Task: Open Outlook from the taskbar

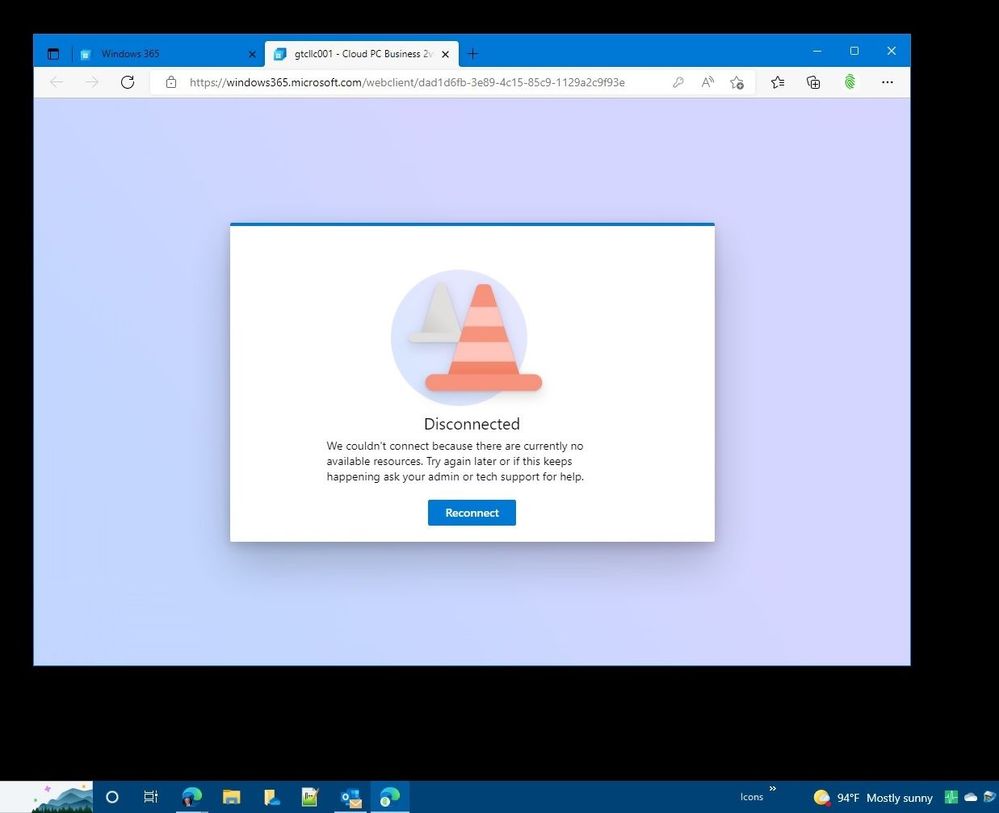Action: [x=349, y=797]
